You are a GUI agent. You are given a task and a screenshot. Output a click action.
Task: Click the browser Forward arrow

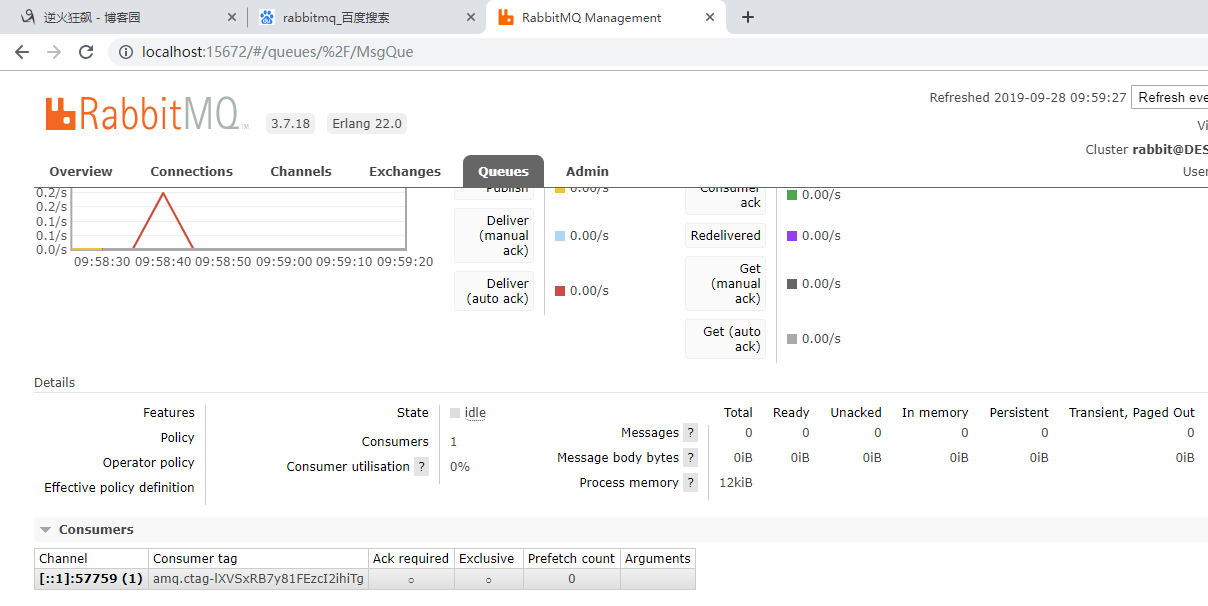54,52
